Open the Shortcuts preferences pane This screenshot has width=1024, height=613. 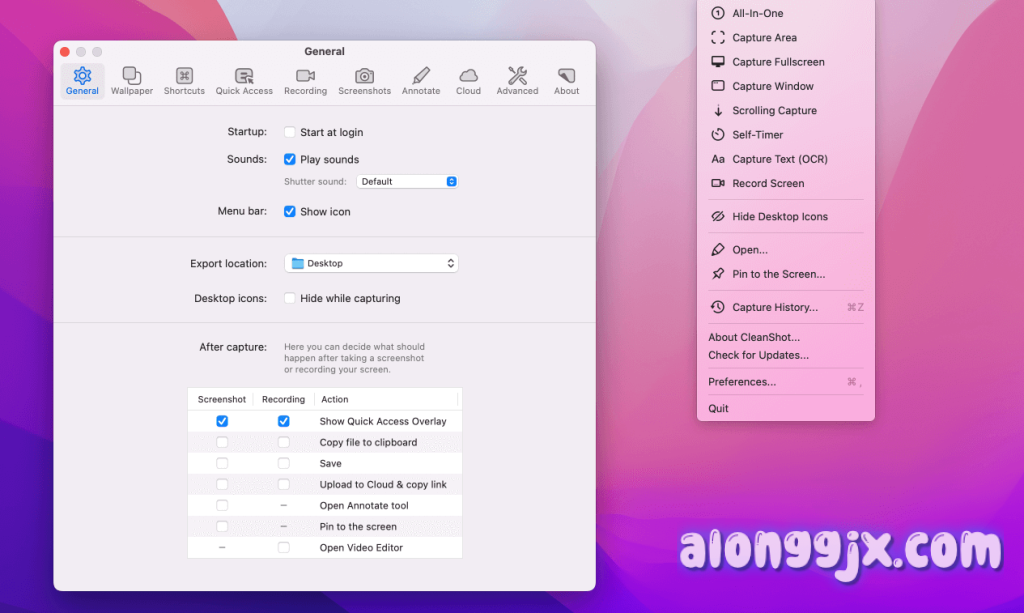184,80
